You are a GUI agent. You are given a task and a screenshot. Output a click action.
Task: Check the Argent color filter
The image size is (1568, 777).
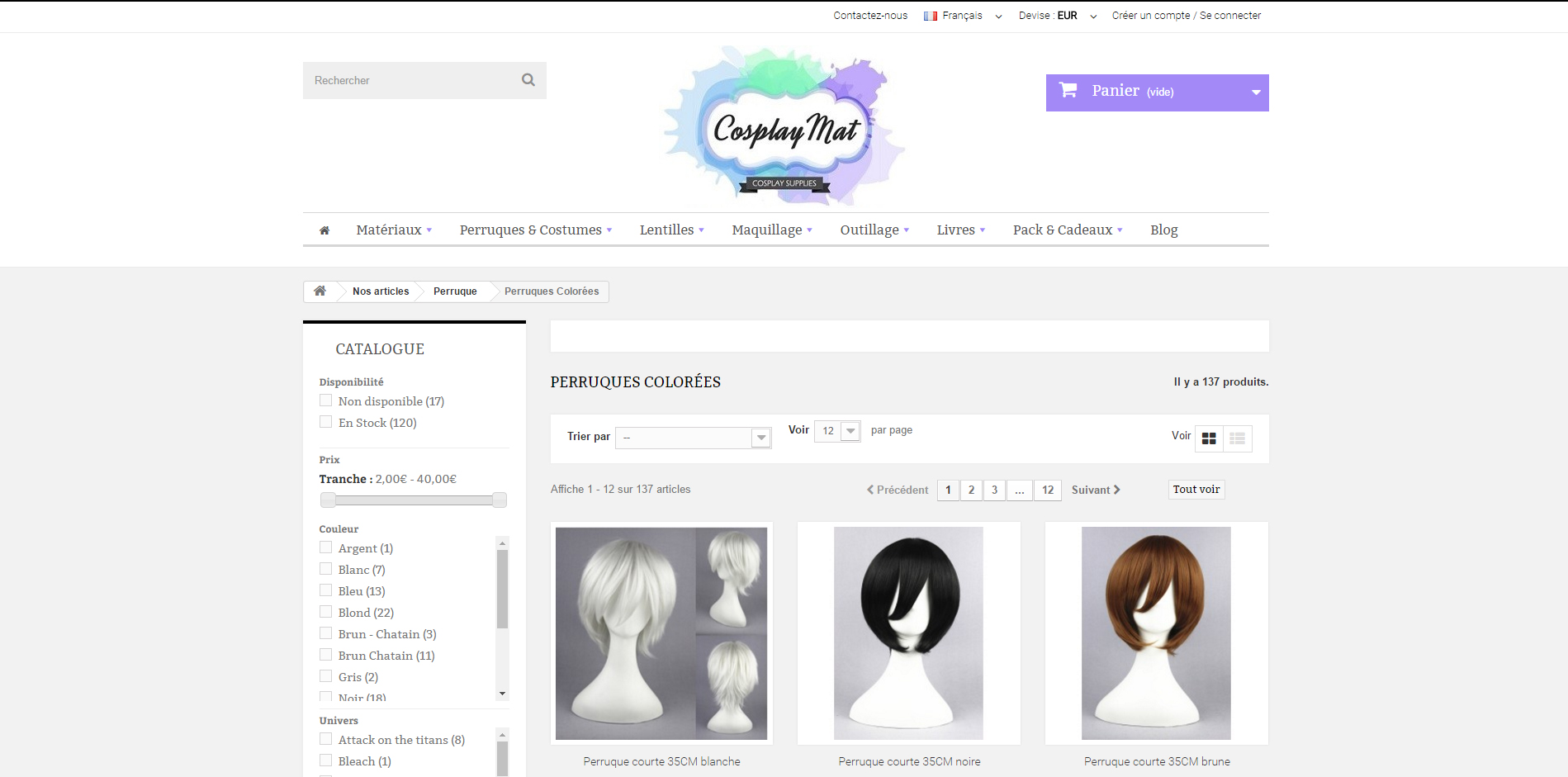click(x=325, y=547)
